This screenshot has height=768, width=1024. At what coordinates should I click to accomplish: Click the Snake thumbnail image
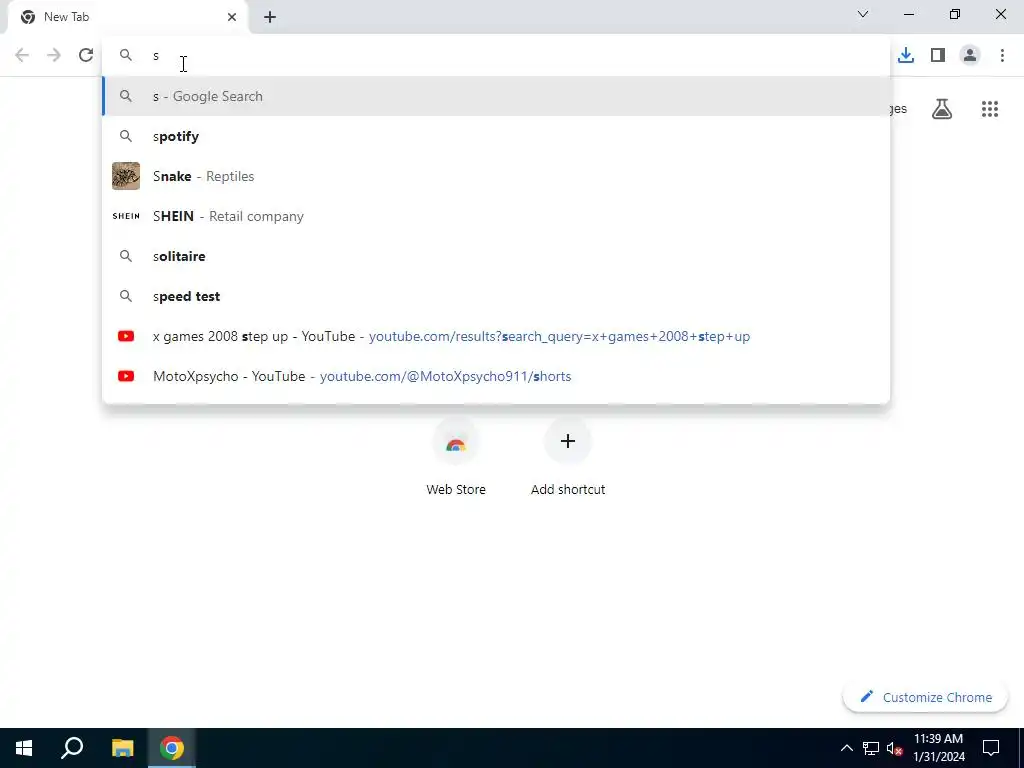pos(126,176)
